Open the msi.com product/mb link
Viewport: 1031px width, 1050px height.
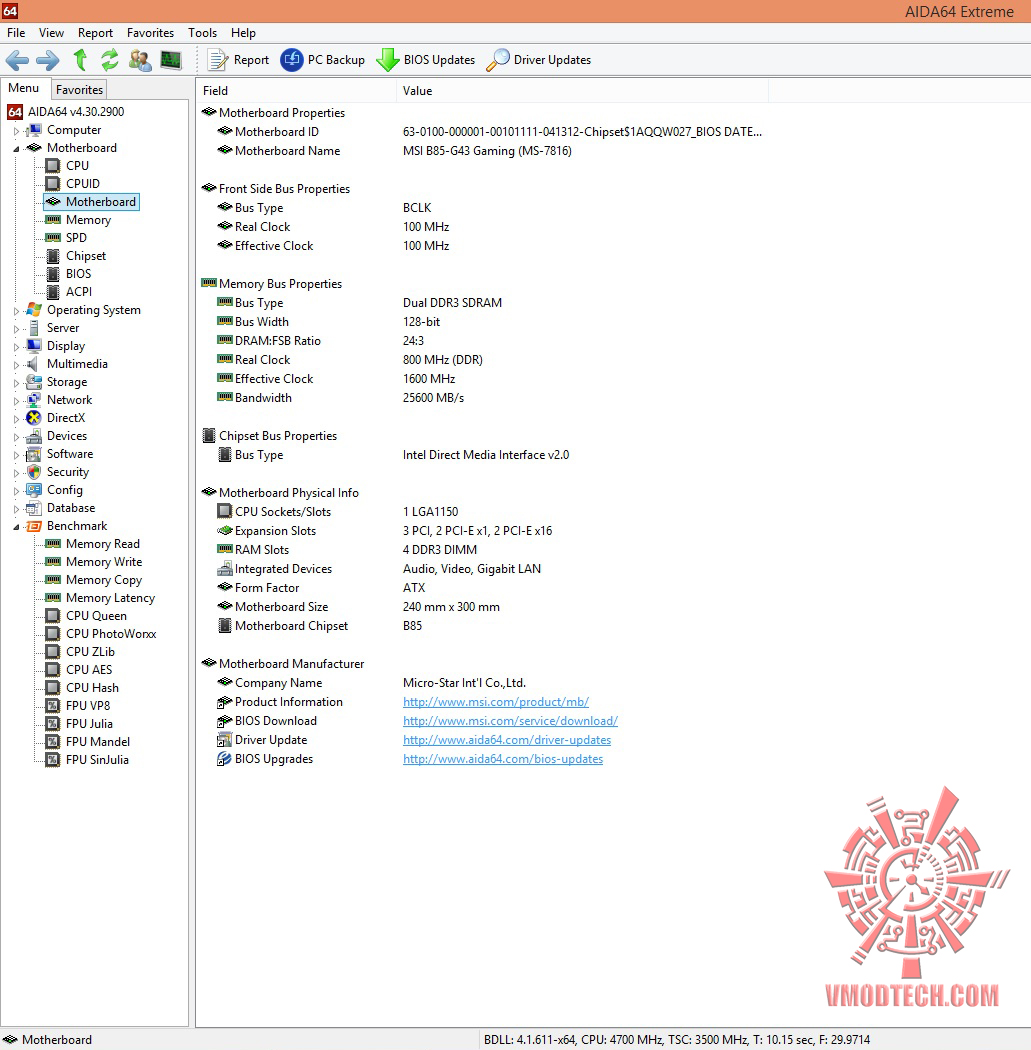(495, 702)
